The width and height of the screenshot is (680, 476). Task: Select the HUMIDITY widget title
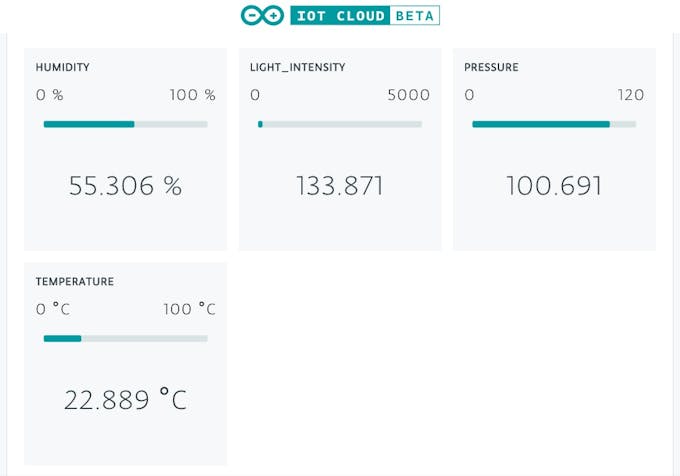(x=63, y=68)
